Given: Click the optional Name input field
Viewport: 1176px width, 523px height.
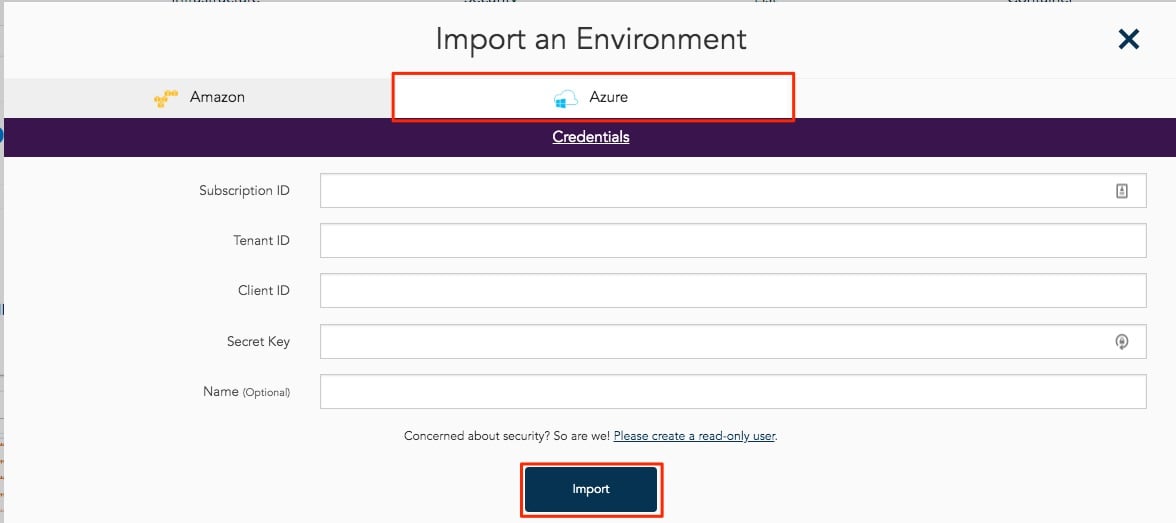Looking at the screenshot, I should [733, 392].
